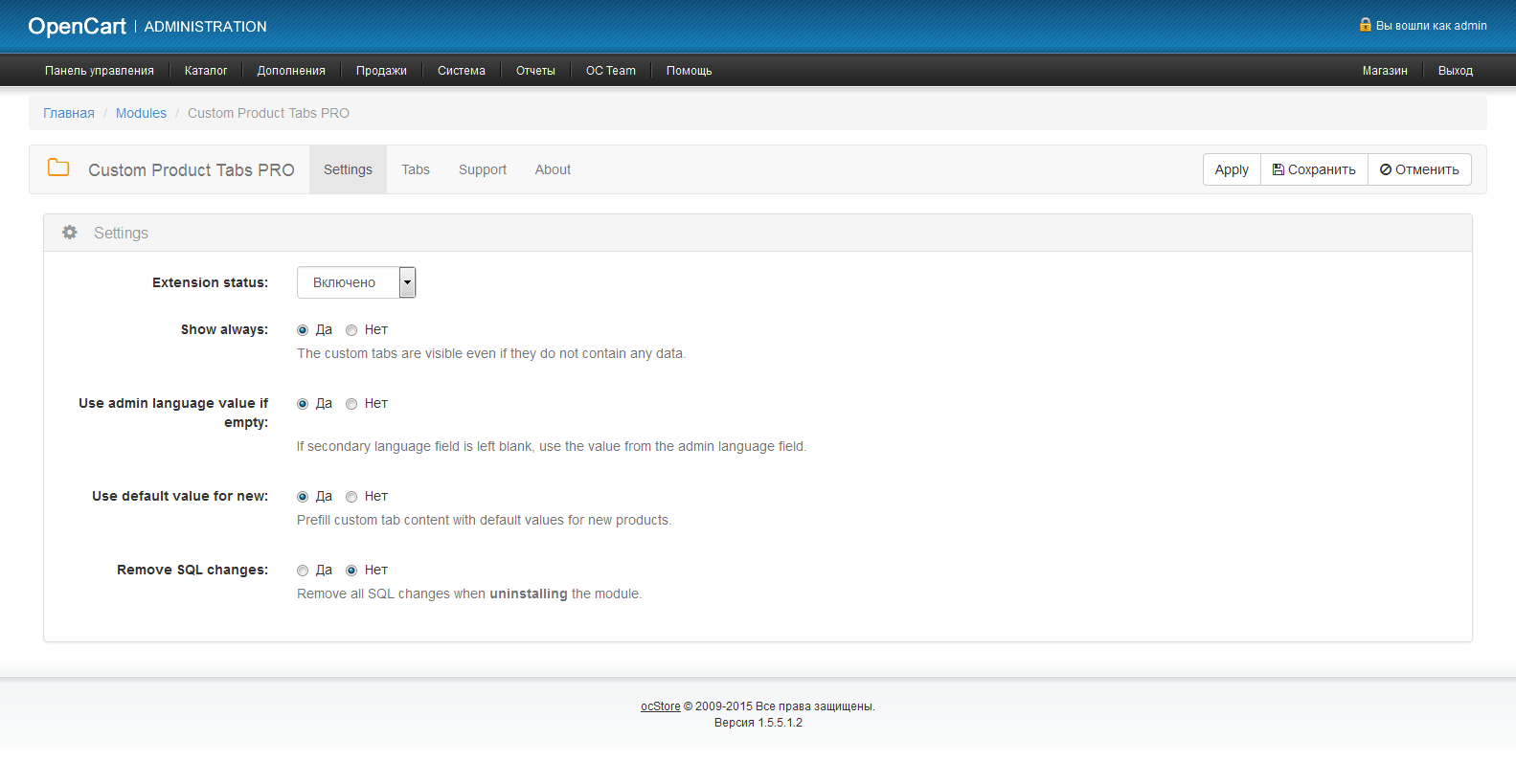
Task: Choose 'Нет' for Use admin language value
Action: pyautogui.click(x=351, y=404)
